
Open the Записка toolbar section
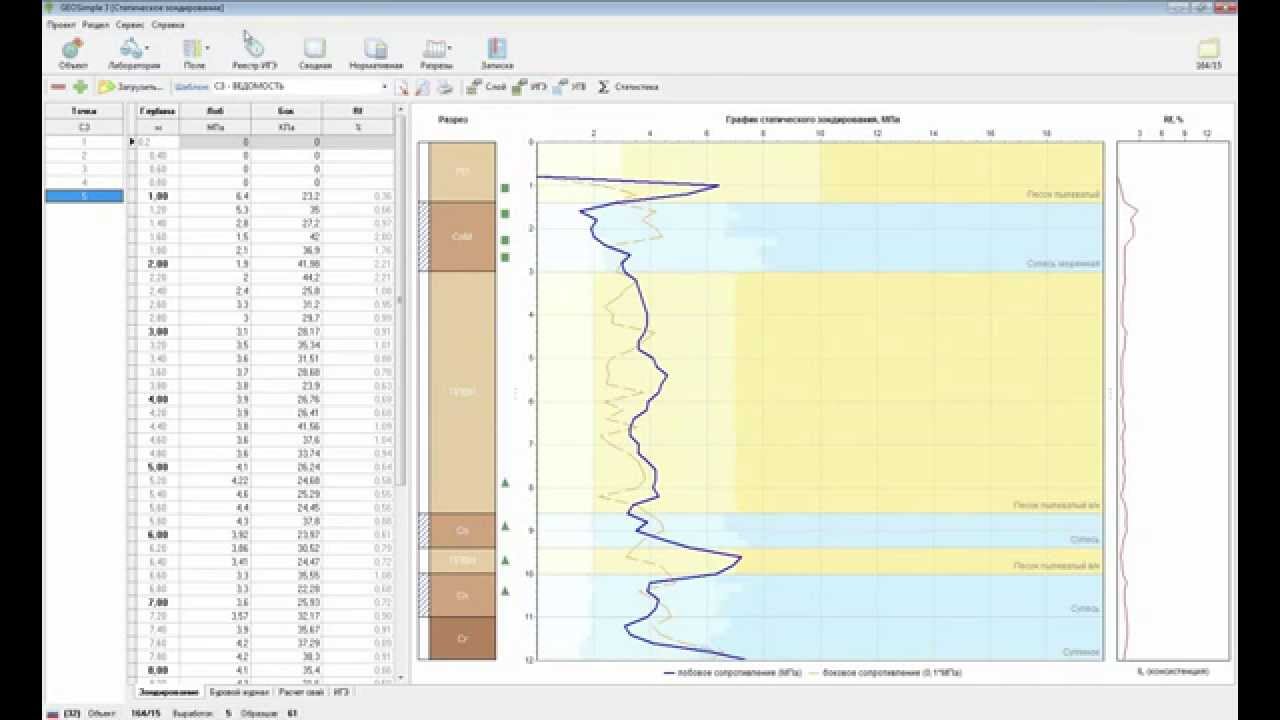[x=497, y=52]
